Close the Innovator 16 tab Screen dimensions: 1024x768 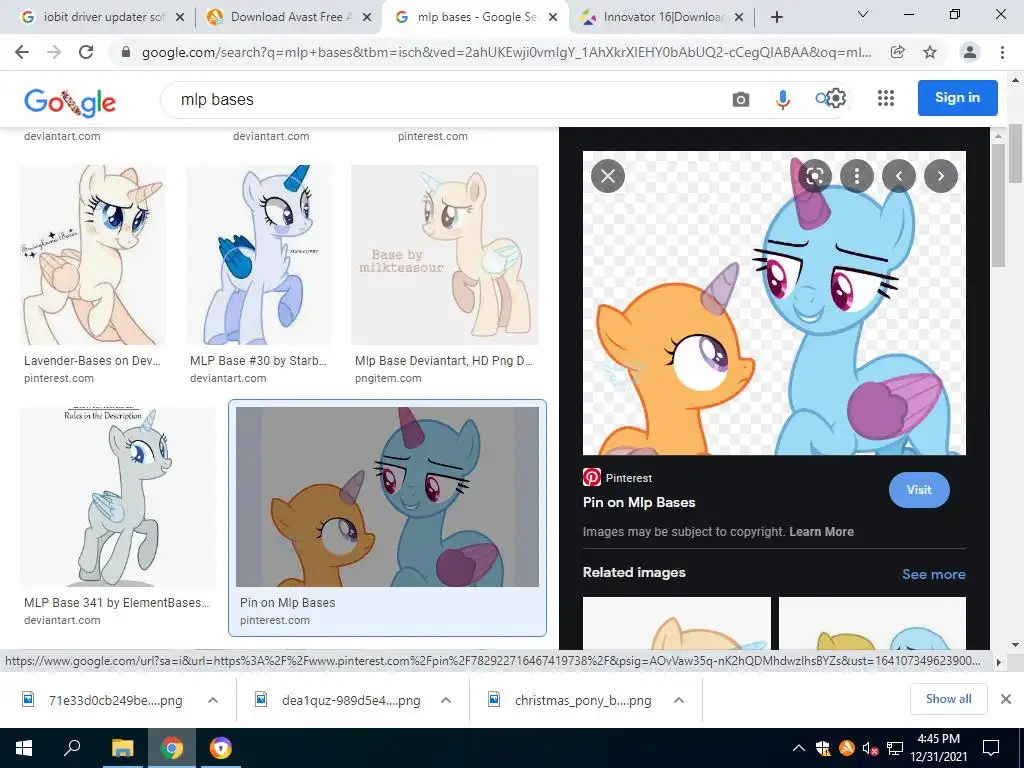coord(739,18)
